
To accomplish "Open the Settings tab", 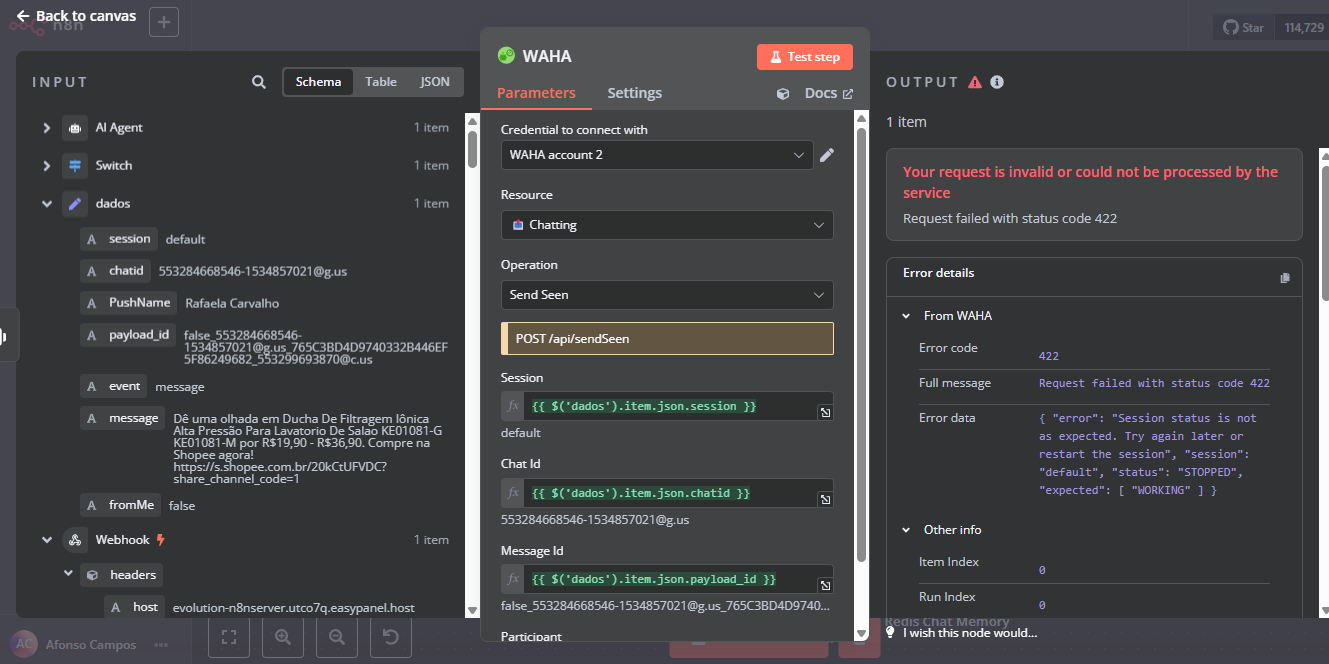I will (635, 93).
